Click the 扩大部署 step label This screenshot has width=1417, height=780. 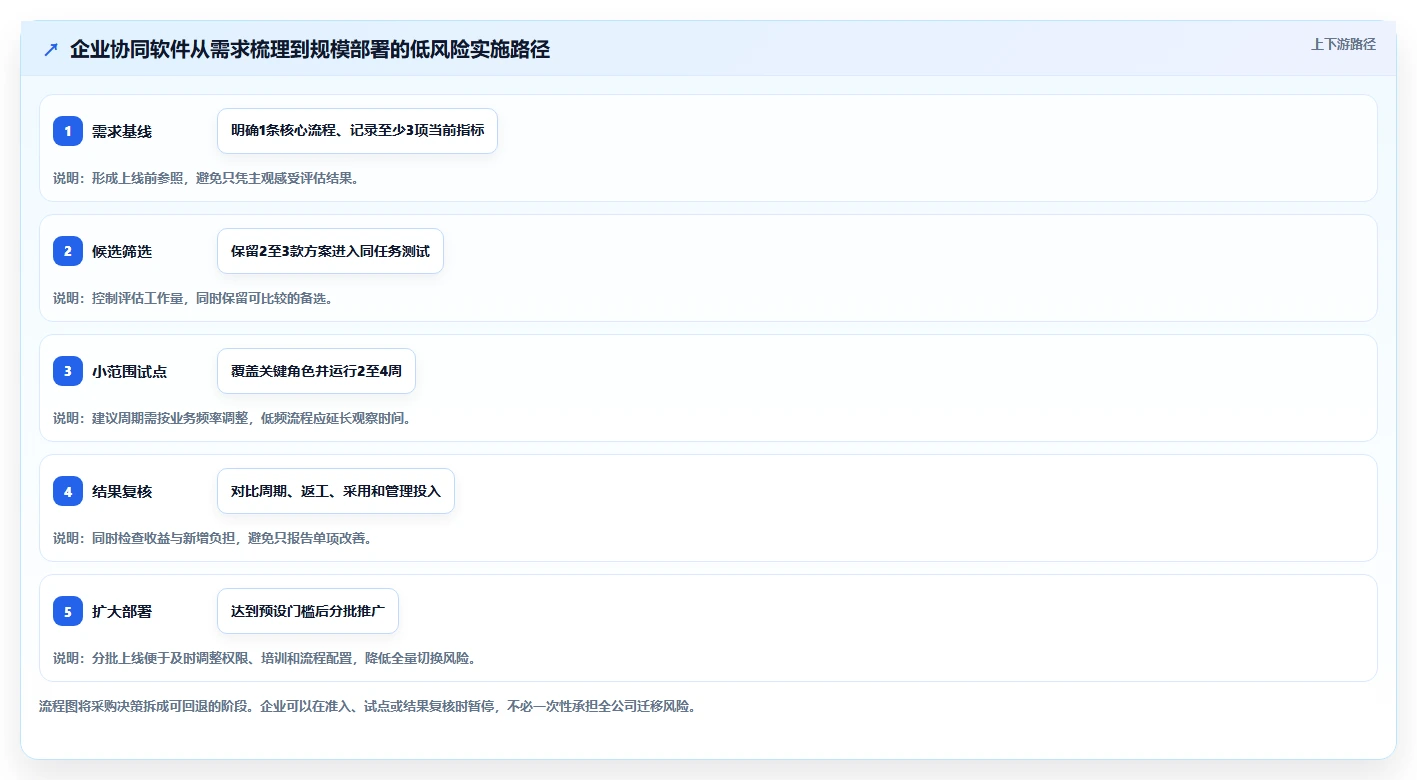122,611
